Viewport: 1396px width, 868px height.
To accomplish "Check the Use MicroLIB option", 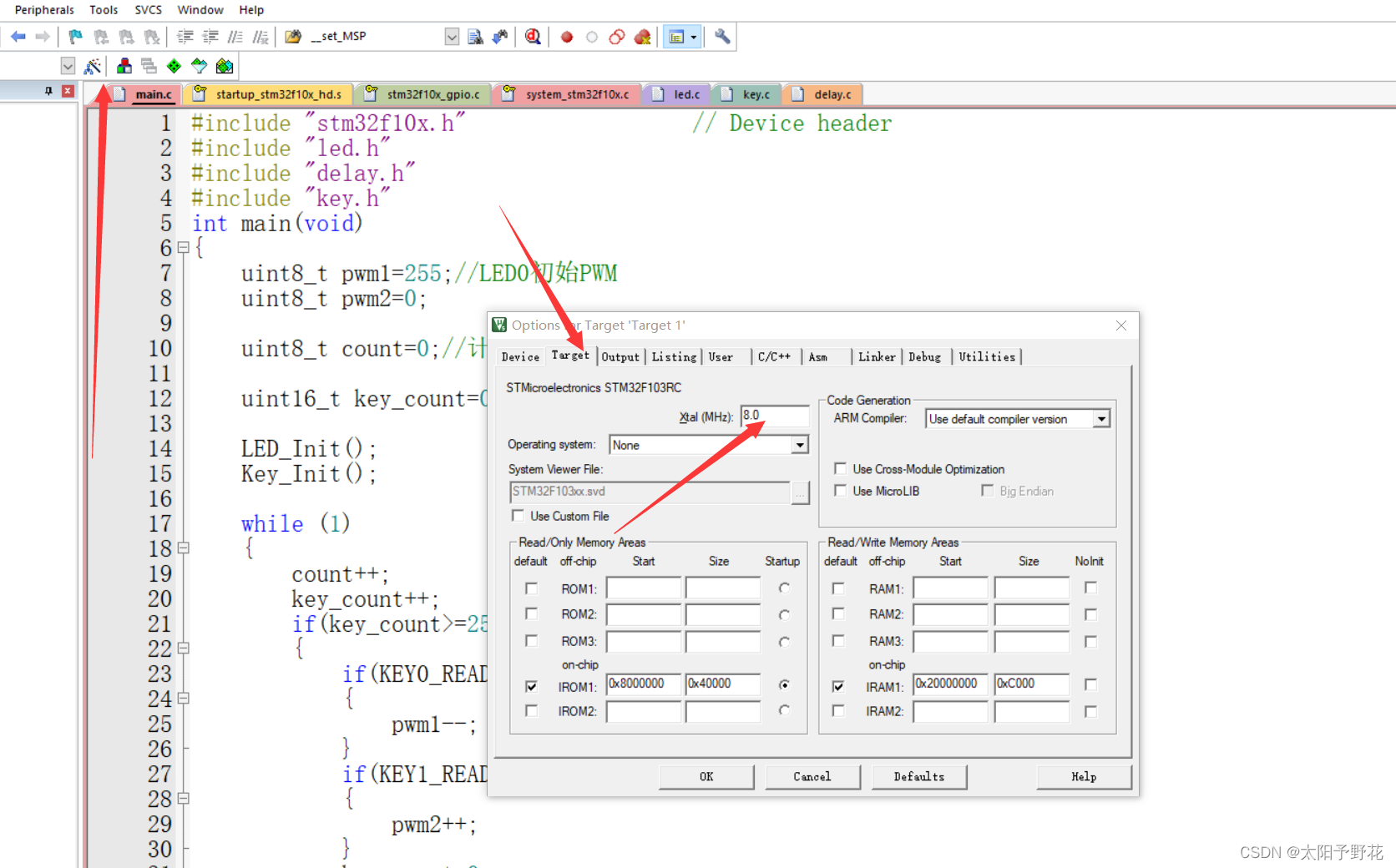I will 841,491.
